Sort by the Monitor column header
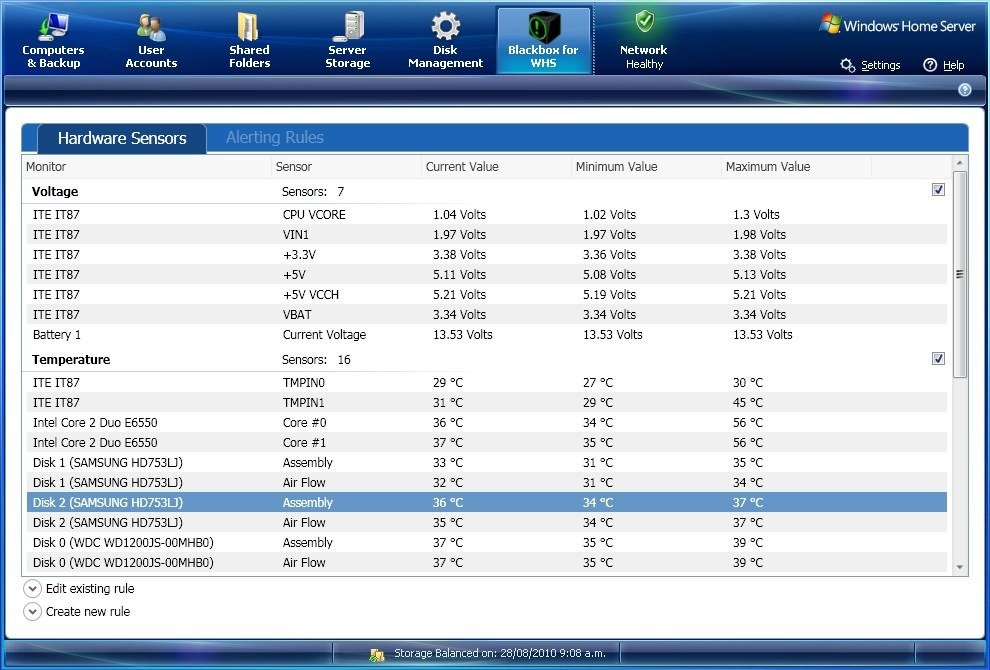This screenshot has height=670, width=990. point(146,167)
